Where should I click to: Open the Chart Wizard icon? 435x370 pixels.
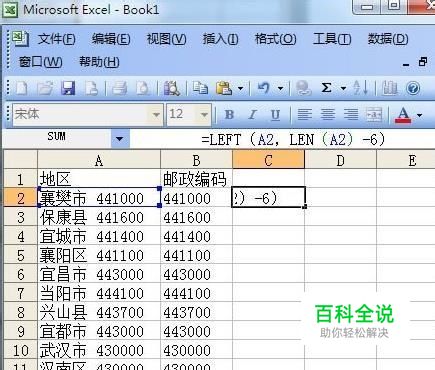click(x=390, y=88)
